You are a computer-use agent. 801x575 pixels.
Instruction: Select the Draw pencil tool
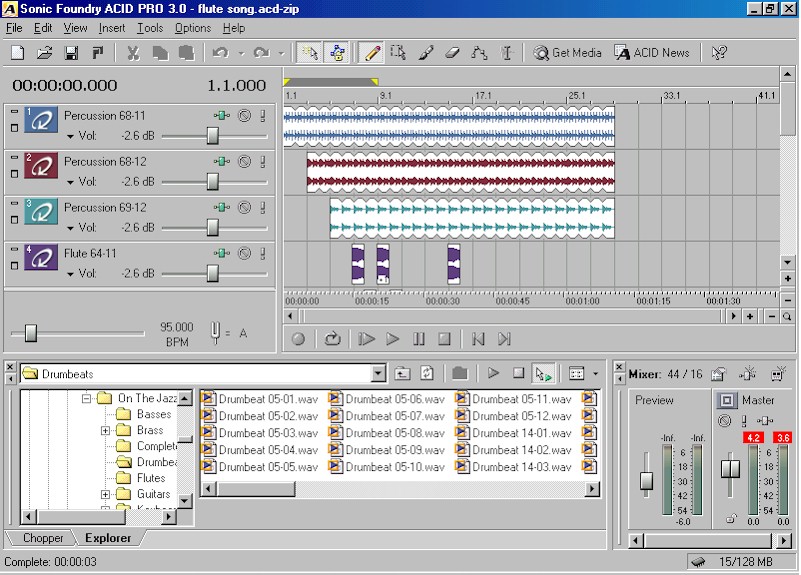click(372, 53)
